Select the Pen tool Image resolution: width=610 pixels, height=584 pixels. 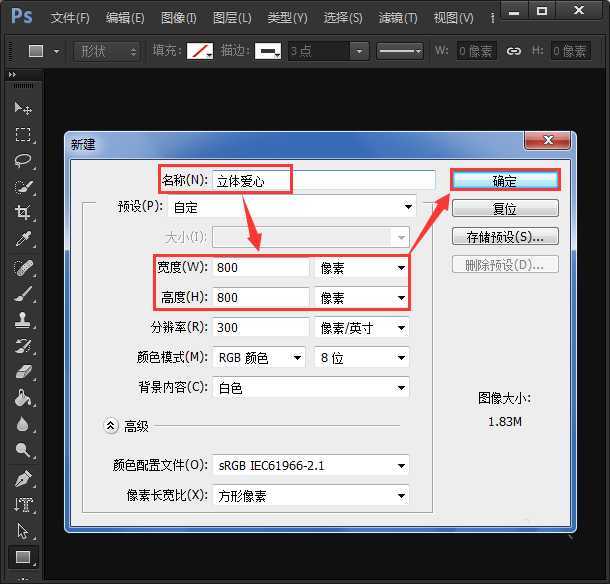[x=23, y=479]
